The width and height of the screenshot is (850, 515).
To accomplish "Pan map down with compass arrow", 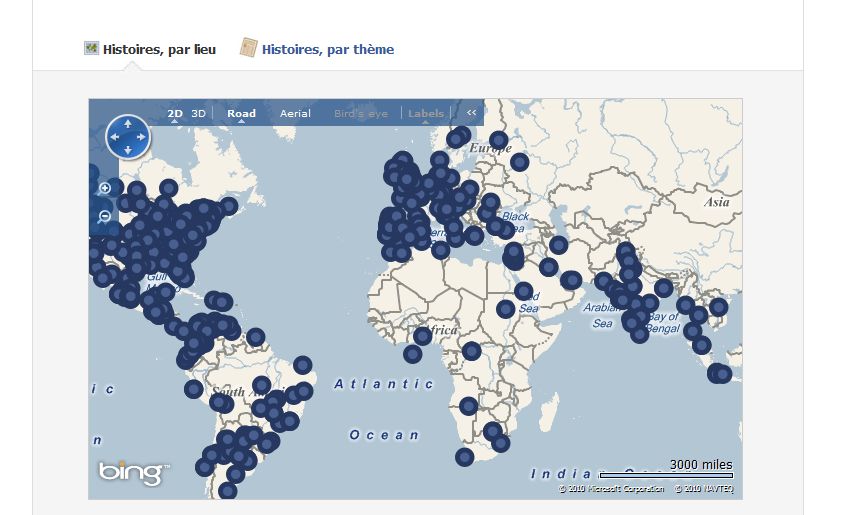I will (128, 150).
